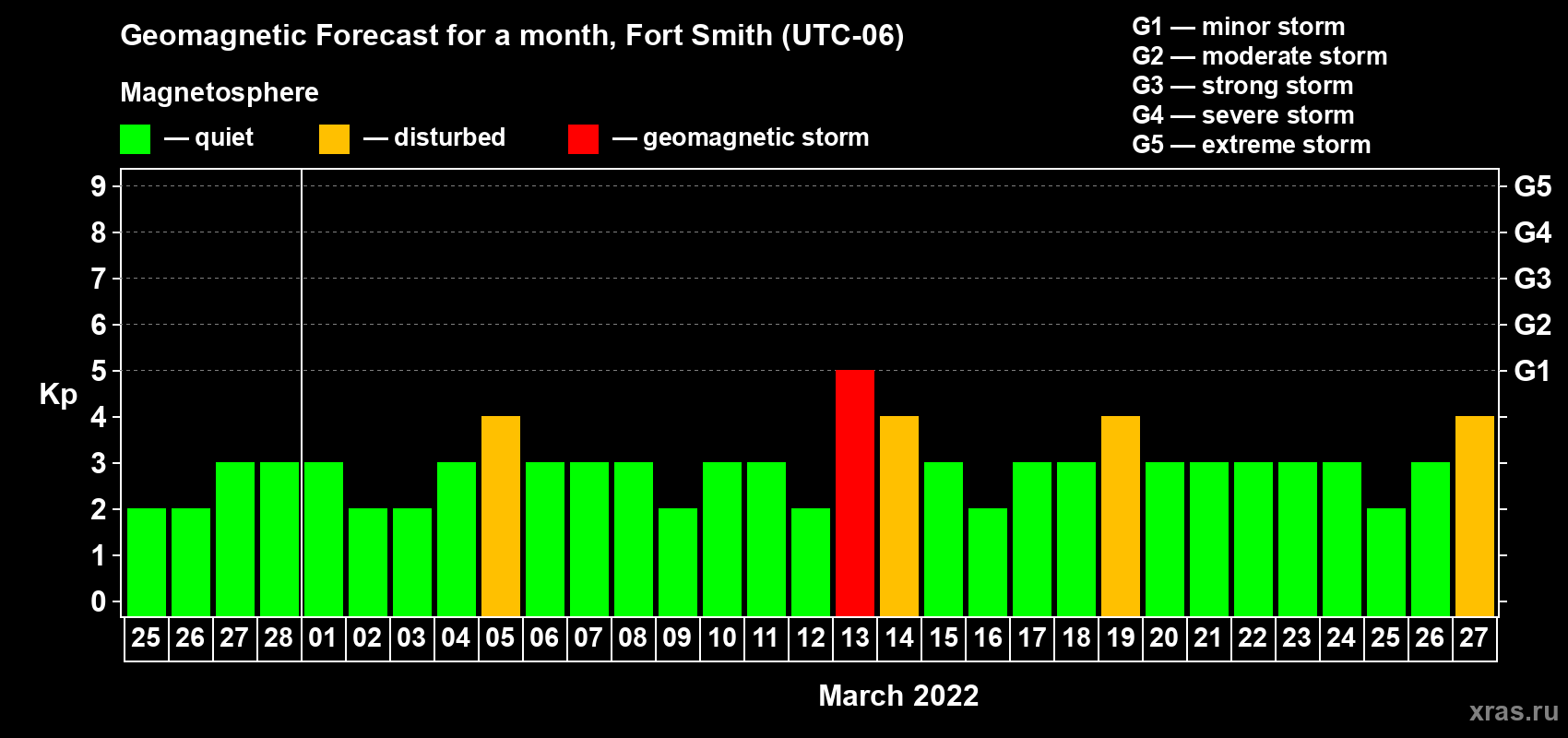
Task: Click the 'quiet' legend label
Action: point(224,138)
